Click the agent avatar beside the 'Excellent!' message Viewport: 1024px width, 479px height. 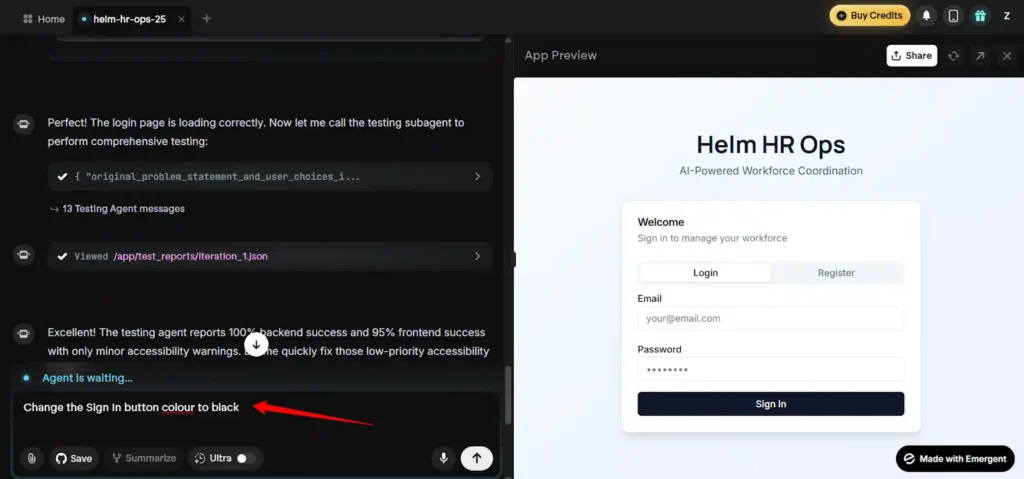(x=24, y=335)
